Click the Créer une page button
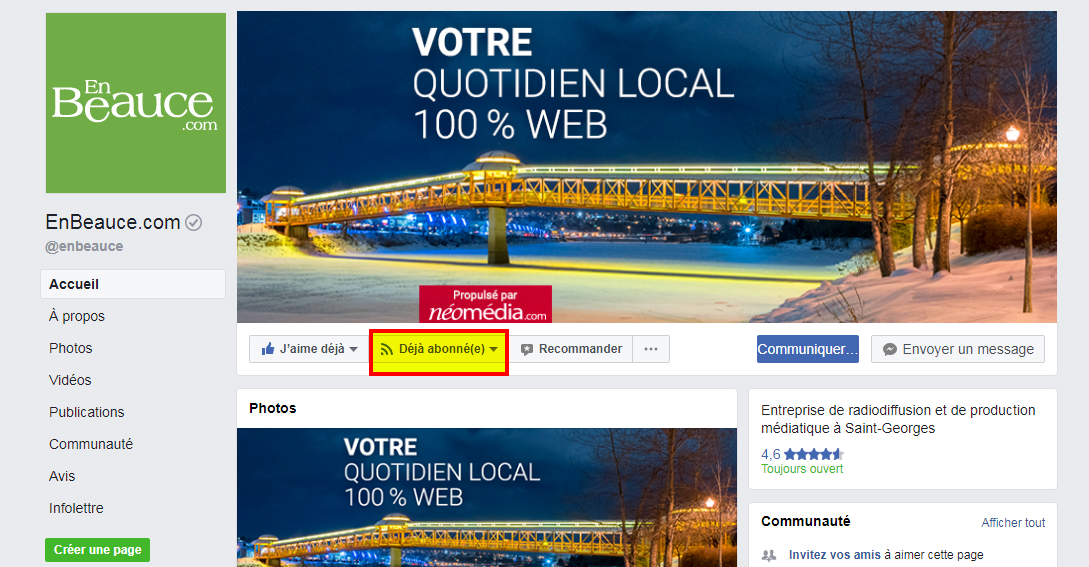Screen dimensions: 1089x567 click(97, 550)
